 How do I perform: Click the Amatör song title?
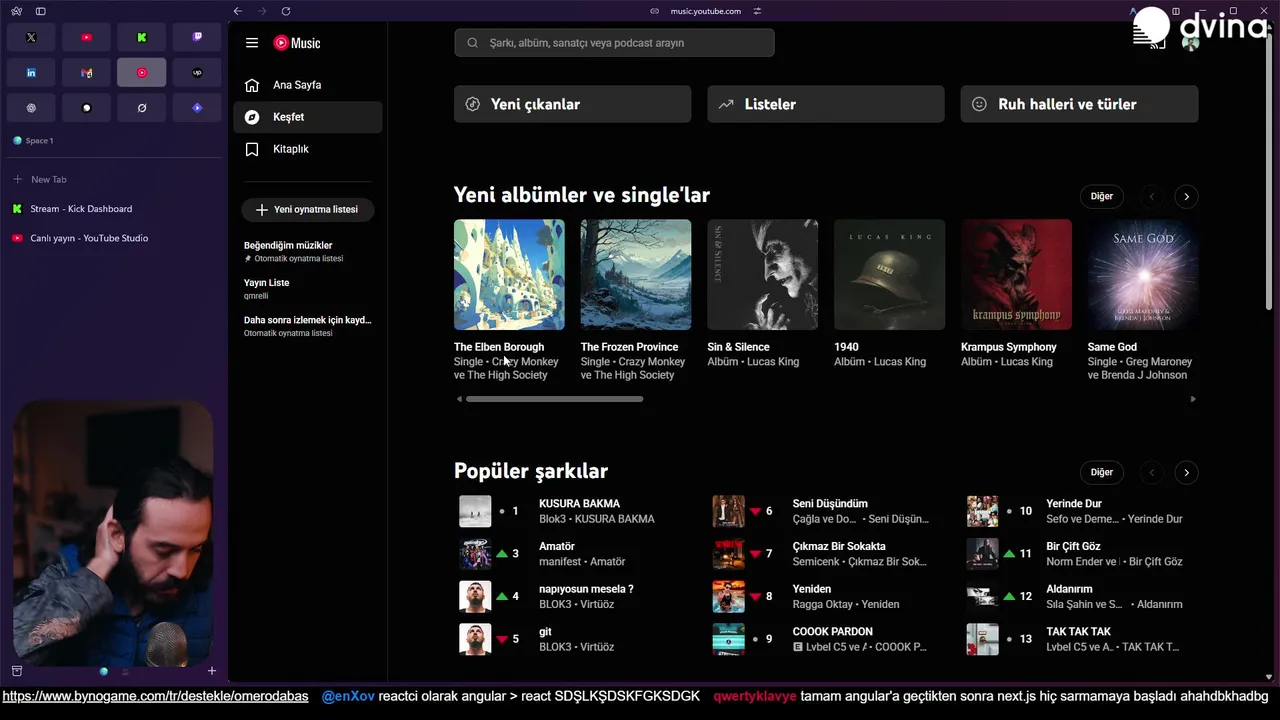pos(557,547)
